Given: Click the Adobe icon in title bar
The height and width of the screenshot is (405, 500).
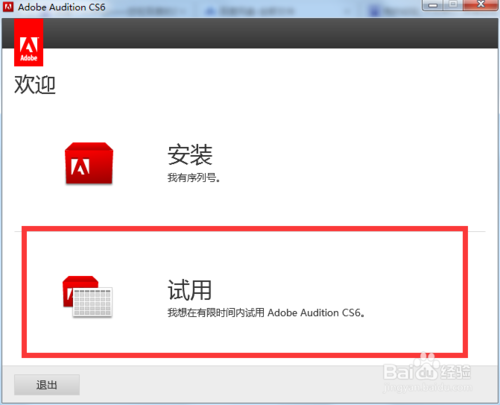Looking at the screenshot, I should point(8,7).
